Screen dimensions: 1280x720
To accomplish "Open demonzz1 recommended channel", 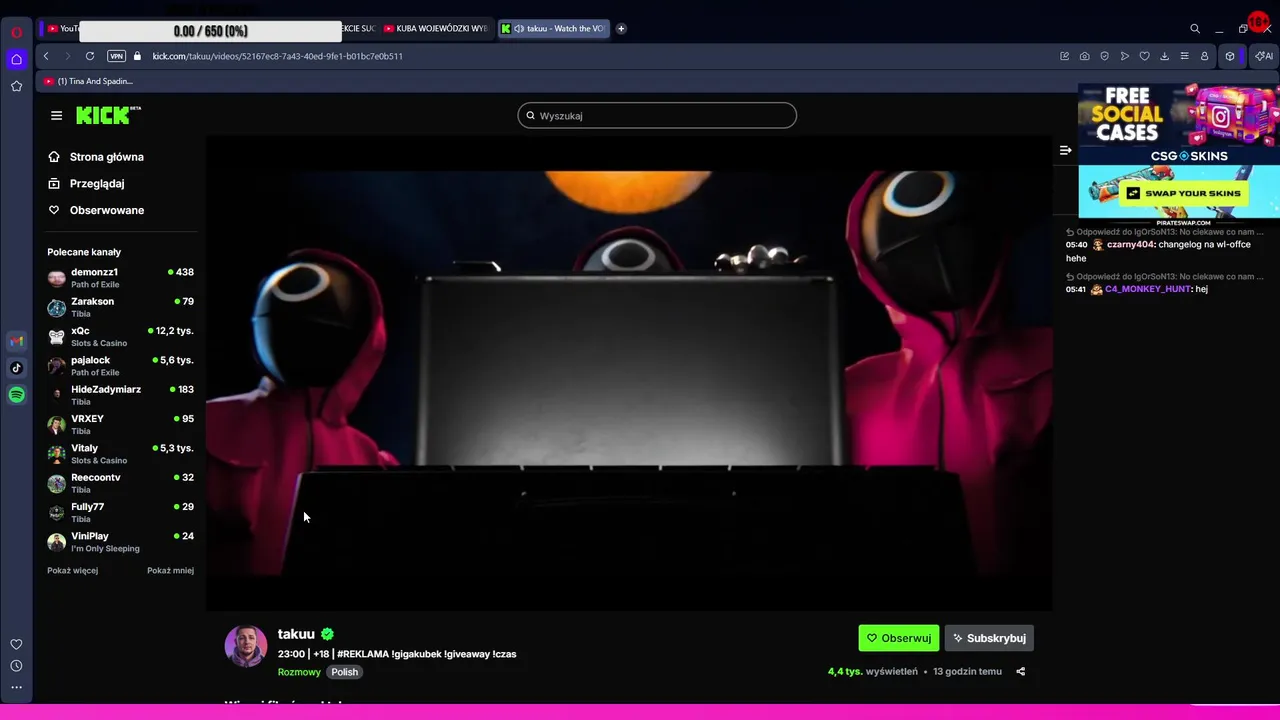I will tap(120, 278).
